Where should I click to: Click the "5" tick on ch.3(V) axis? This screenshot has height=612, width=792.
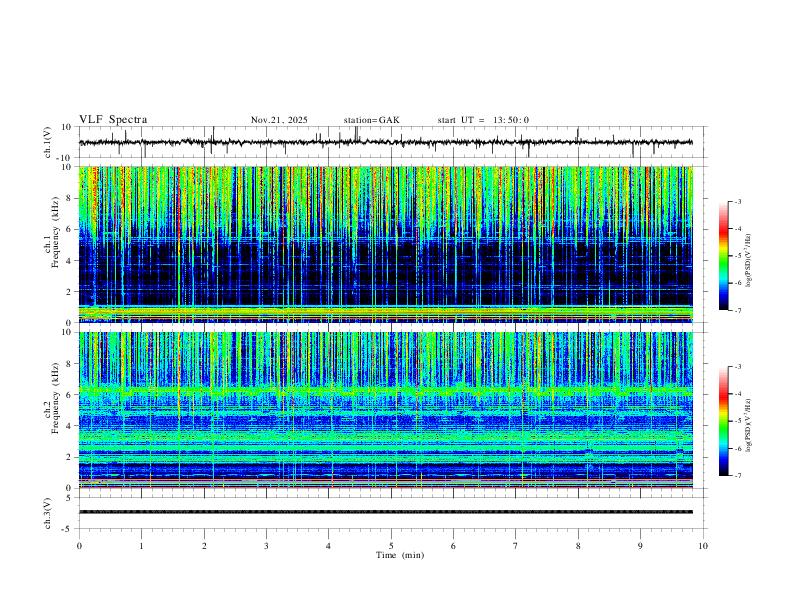pyautogui.click(x=69, y=497)
